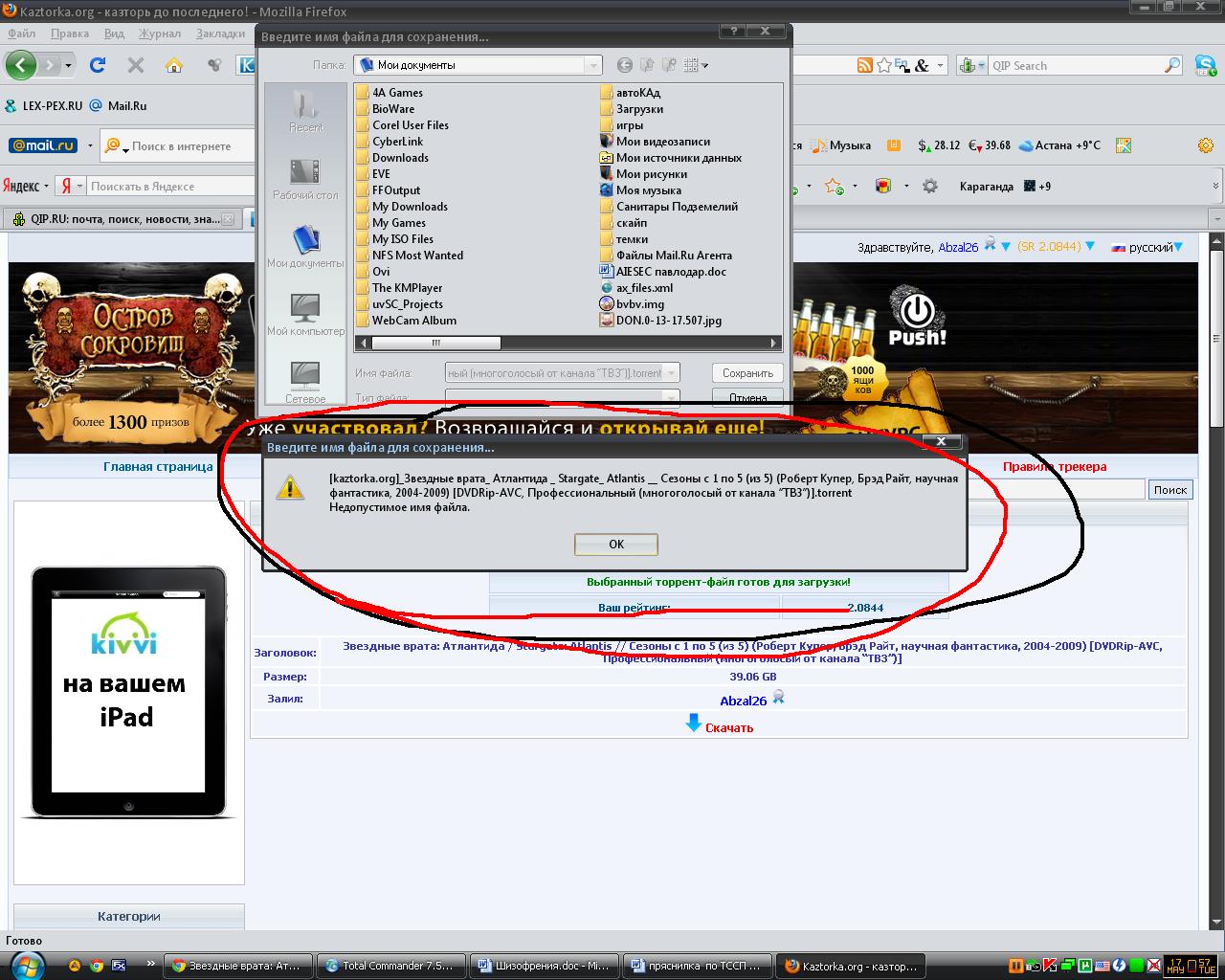
Task: Click the kivvi iPad advertisement
Action: 128,693
